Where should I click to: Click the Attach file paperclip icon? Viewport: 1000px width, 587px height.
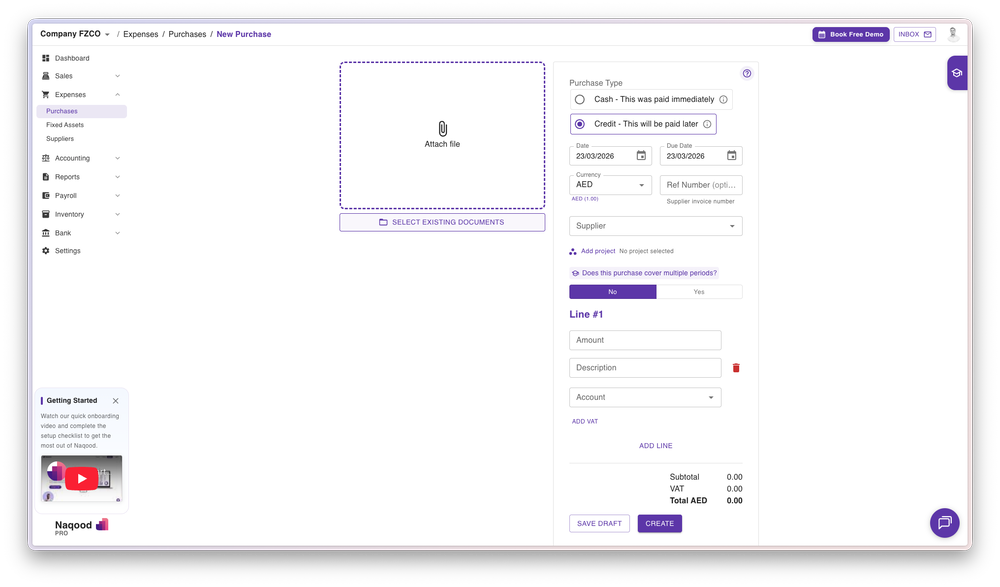(442, 128)
